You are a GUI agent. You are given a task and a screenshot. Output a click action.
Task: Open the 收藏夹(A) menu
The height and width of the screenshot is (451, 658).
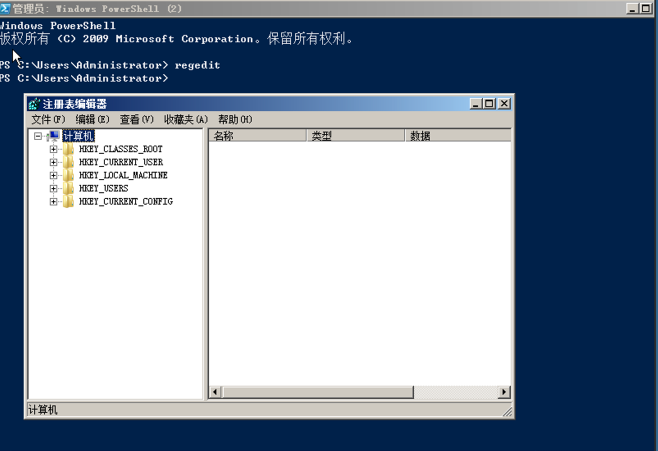186,120
